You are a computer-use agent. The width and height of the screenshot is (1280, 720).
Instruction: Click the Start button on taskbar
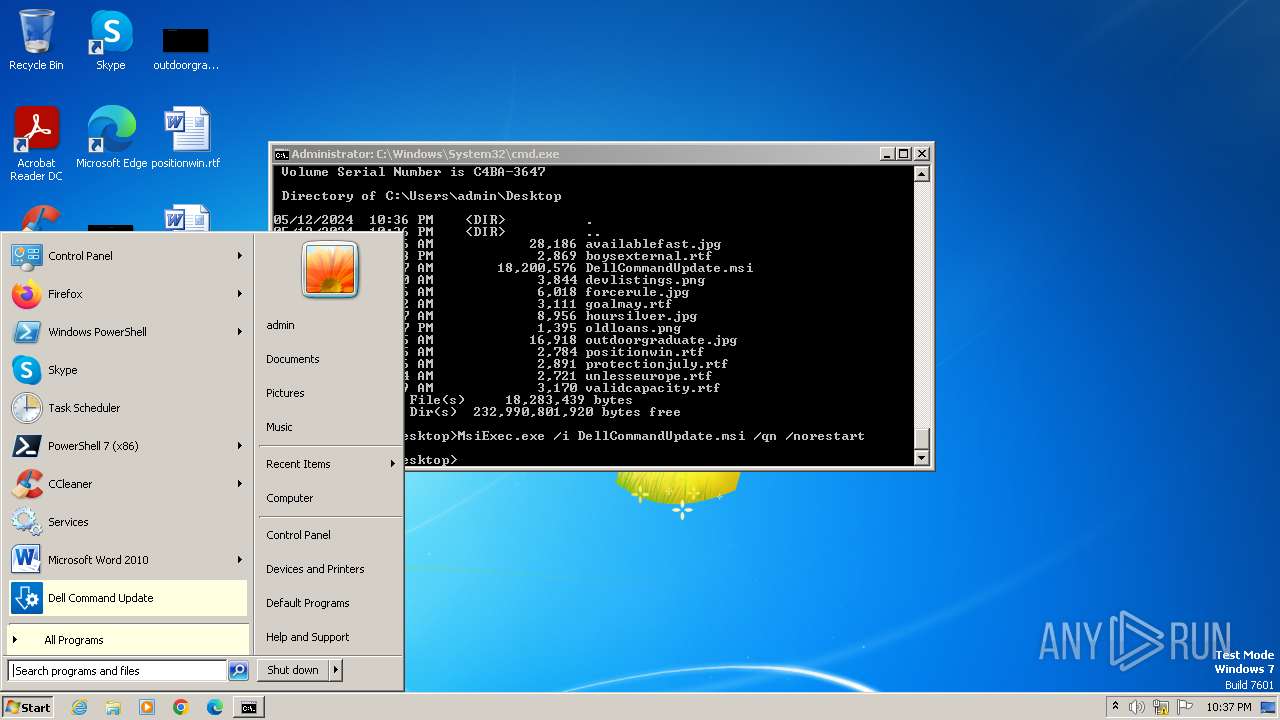28,707
